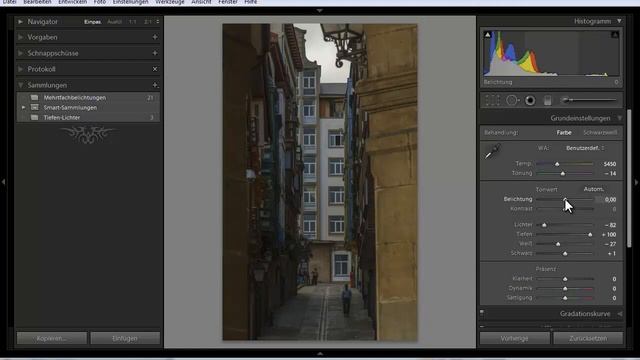640x360 pixels.
Task: Show the top module picker via arrow
Action: coord(320,11)
